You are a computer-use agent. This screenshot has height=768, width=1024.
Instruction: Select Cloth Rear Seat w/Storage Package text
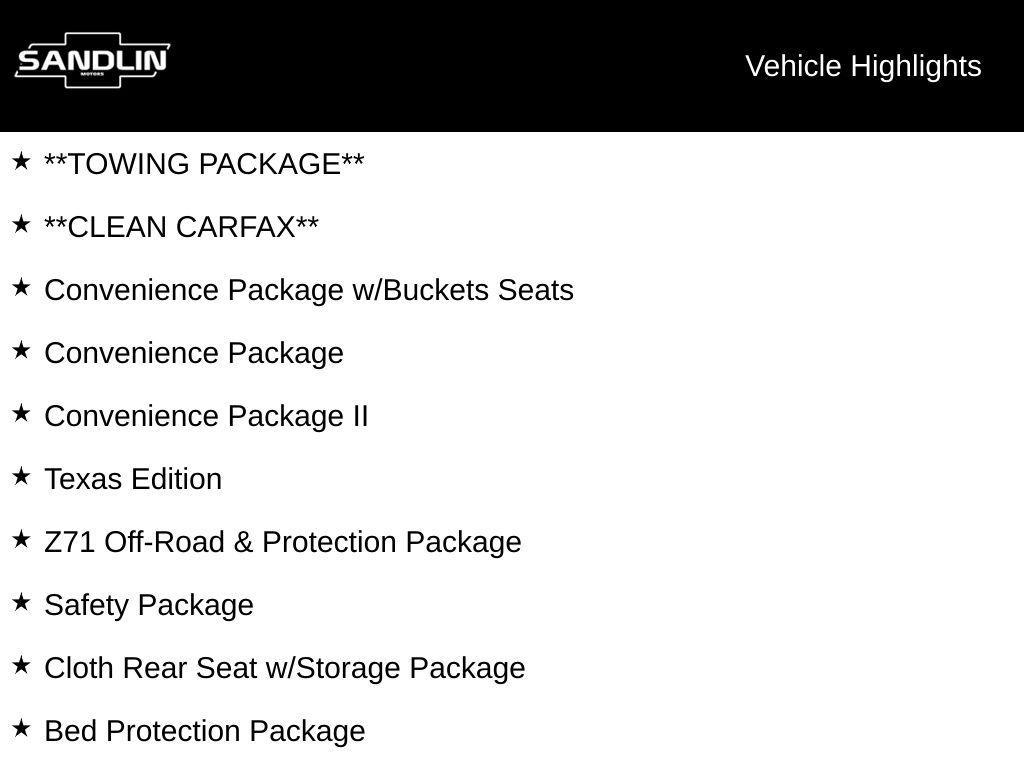coord(285,668)
